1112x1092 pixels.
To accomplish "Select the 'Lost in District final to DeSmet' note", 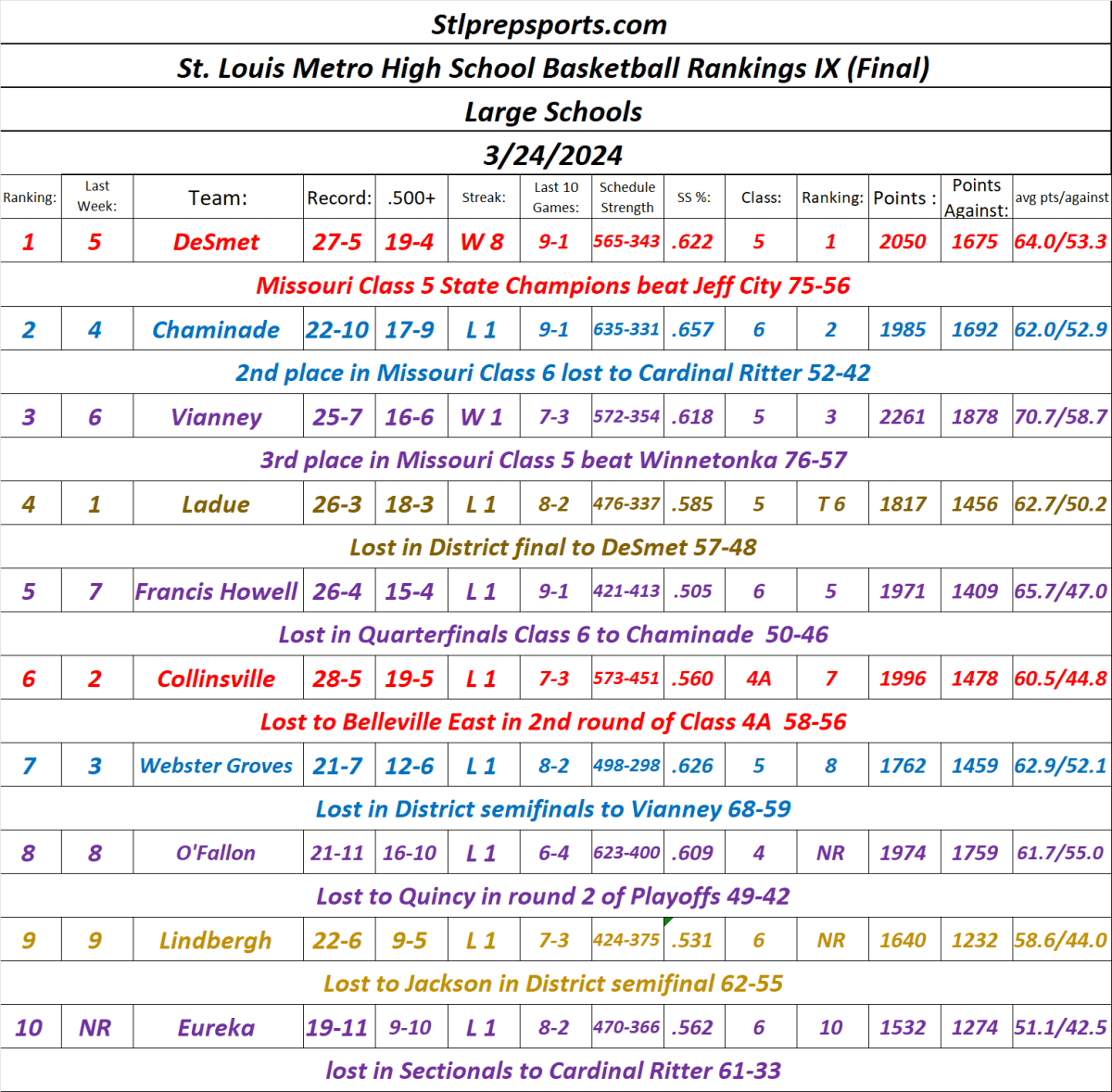I will pos(553,548).
